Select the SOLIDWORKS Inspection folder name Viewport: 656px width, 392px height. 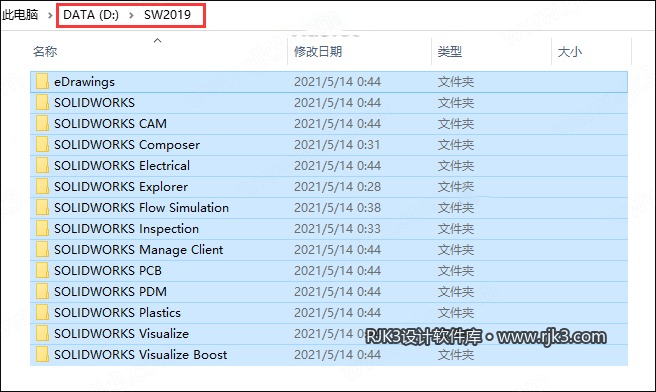click(126, 229)
